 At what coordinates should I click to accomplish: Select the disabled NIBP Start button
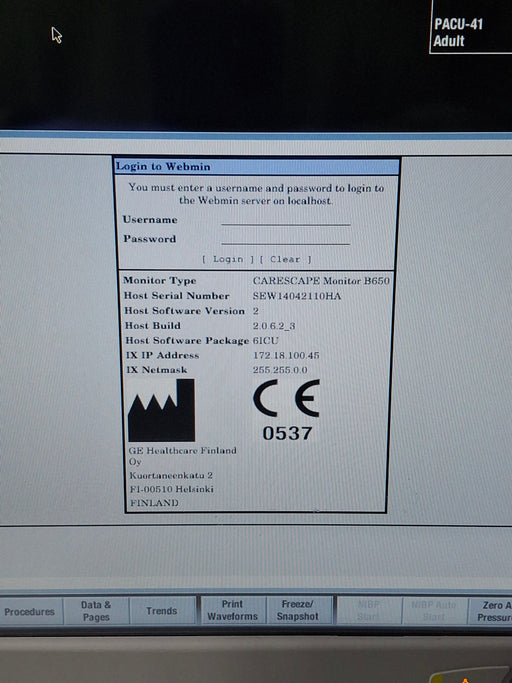[369, 611]
